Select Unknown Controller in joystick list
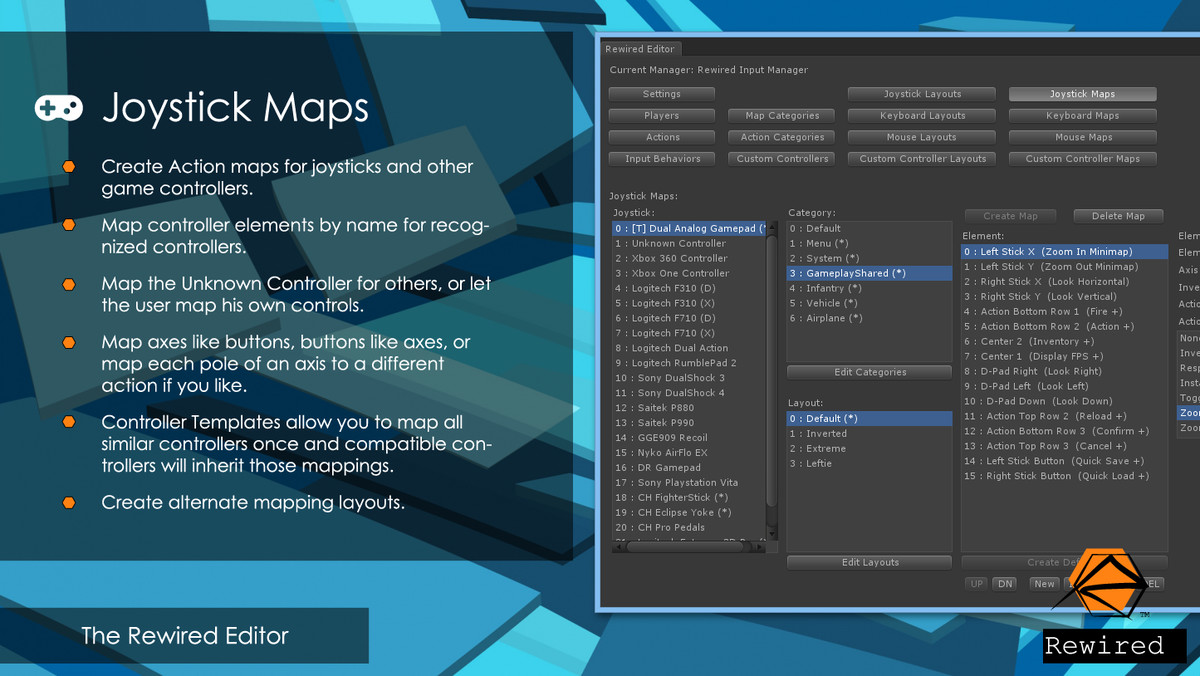This screenshot has height=676, width=1200. point(689,244)
